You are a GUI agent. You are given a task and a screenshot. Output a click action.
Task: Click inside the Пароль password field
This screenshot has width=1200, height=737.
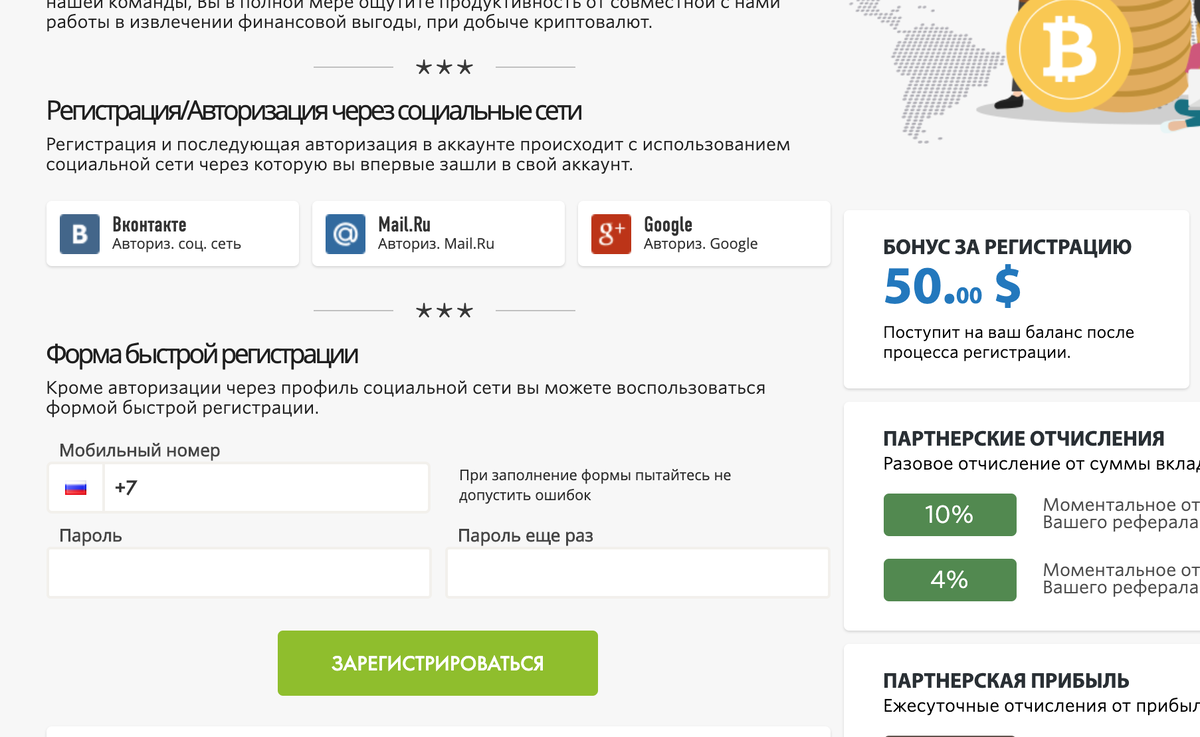tap(238, 572)
